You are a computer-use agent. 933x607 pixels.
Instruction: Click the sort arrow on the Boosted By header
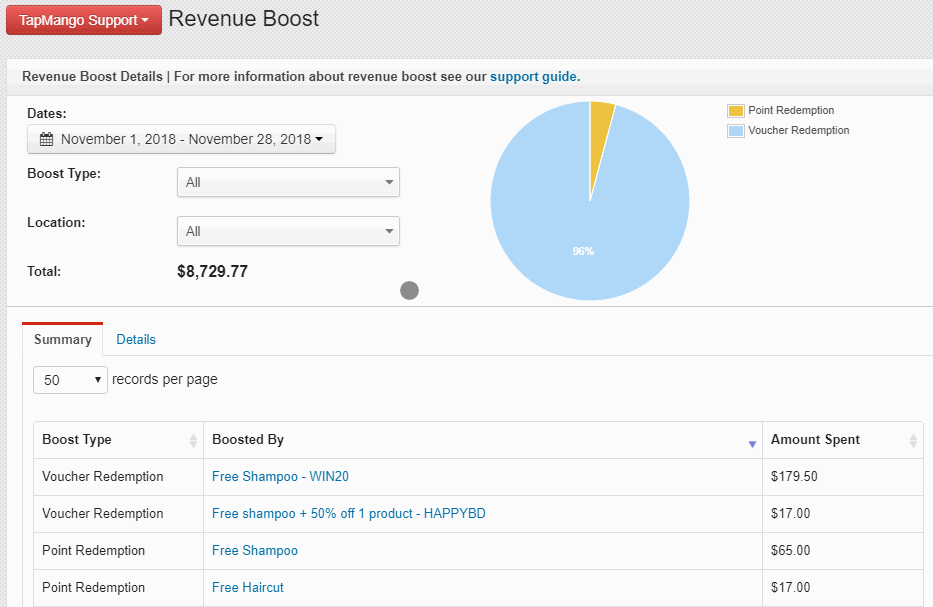tap(753, 443)
